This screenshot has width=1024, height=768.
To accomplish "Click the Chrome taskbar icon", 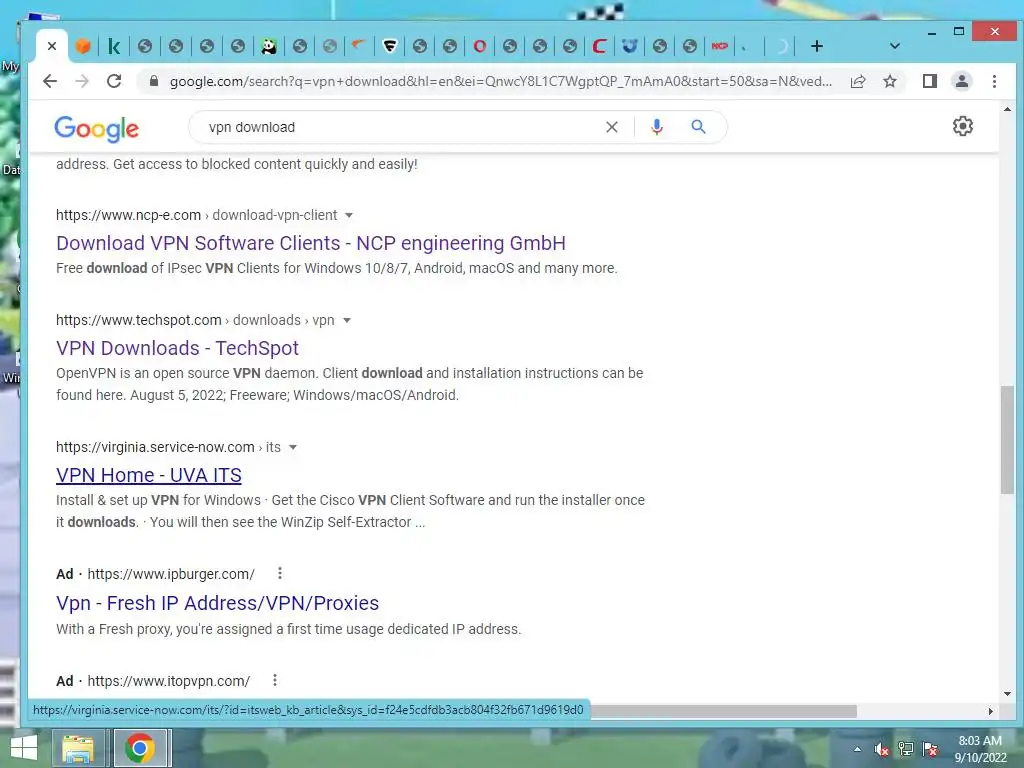I will [x=140, y=748].
